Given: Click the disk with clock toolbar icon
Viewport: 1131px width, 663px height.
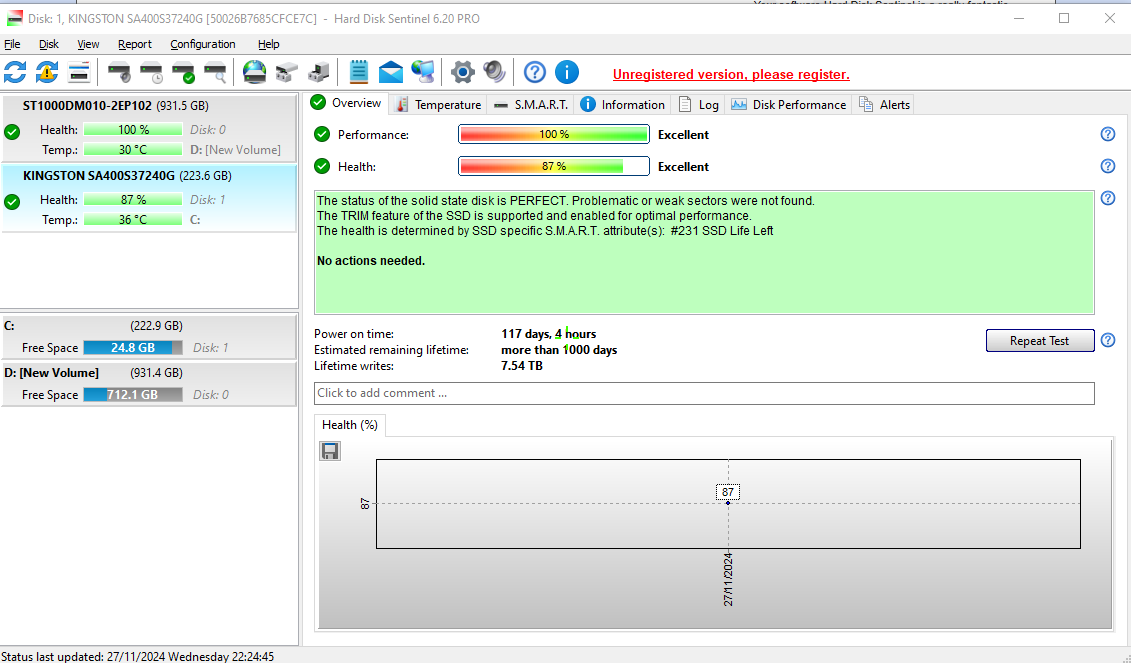Looking at the screenshot, I should [x=151, y=72].
